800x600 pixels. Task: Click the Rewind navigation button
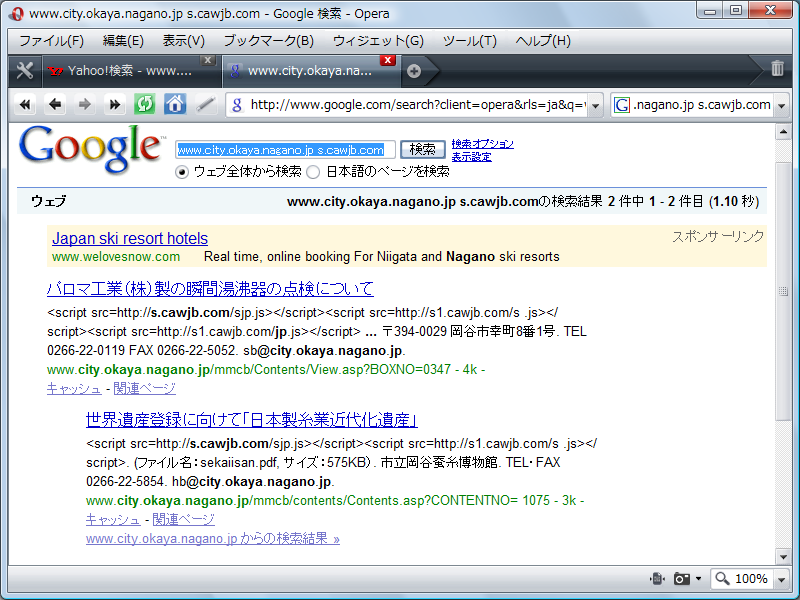[24, 105]
